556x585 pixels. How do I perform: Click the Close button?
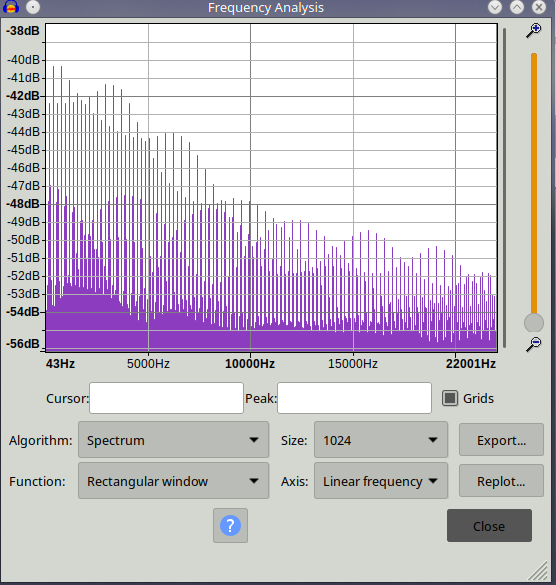click(489, 526)
